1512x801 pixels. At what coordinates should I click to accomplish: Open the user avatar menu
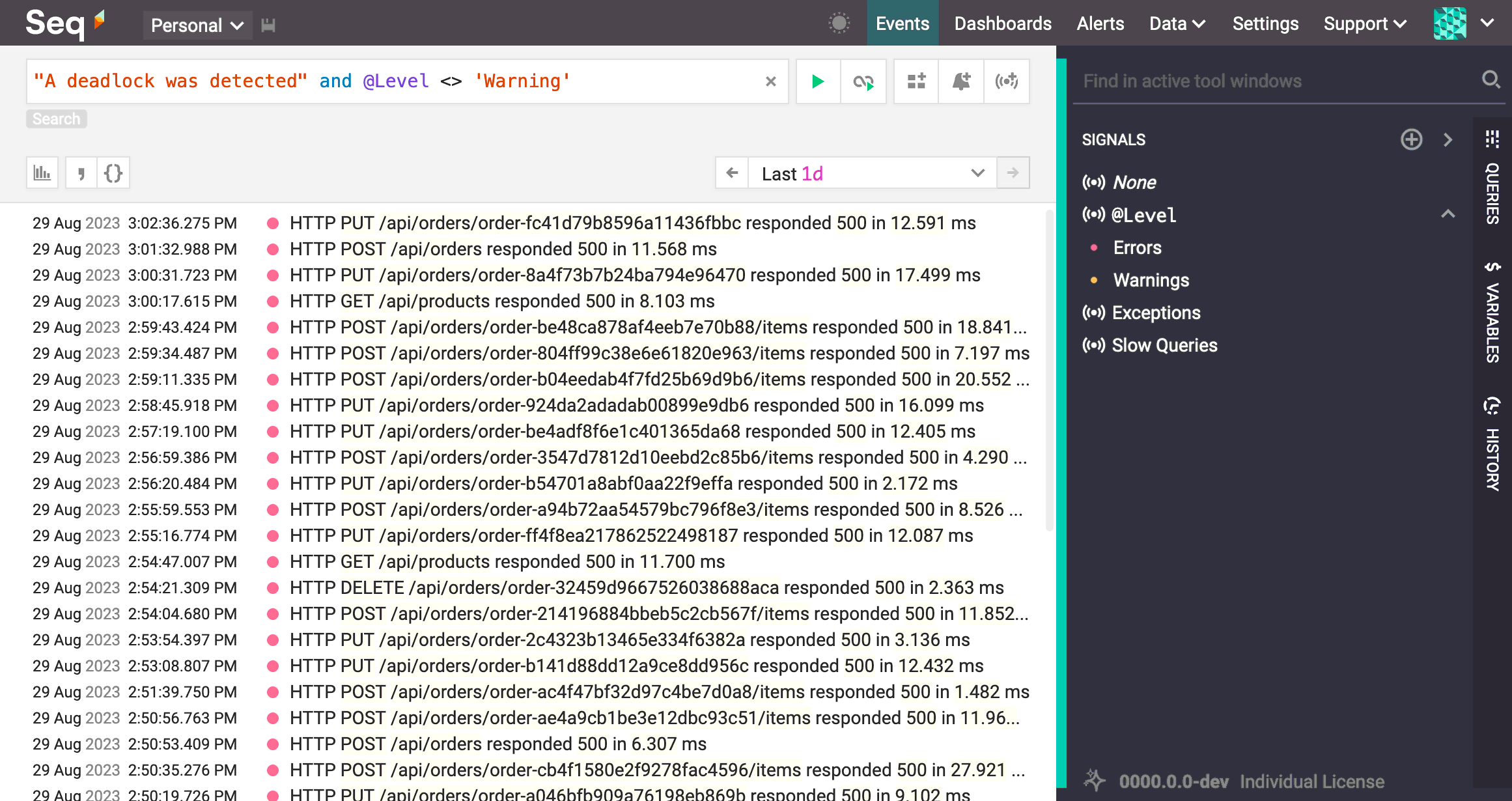coord(1464,23)
